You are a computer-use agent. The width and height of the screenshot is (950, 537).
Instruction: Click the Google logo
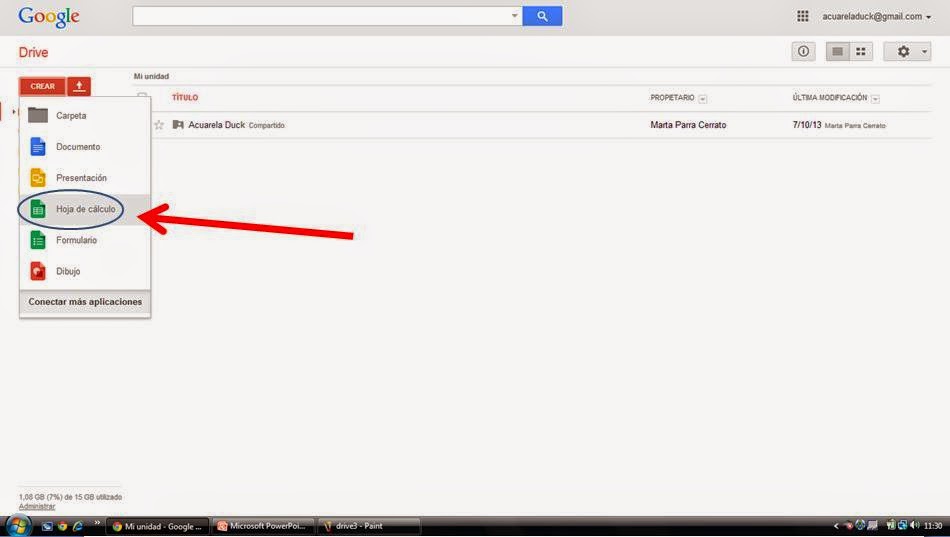pos(49,17)
